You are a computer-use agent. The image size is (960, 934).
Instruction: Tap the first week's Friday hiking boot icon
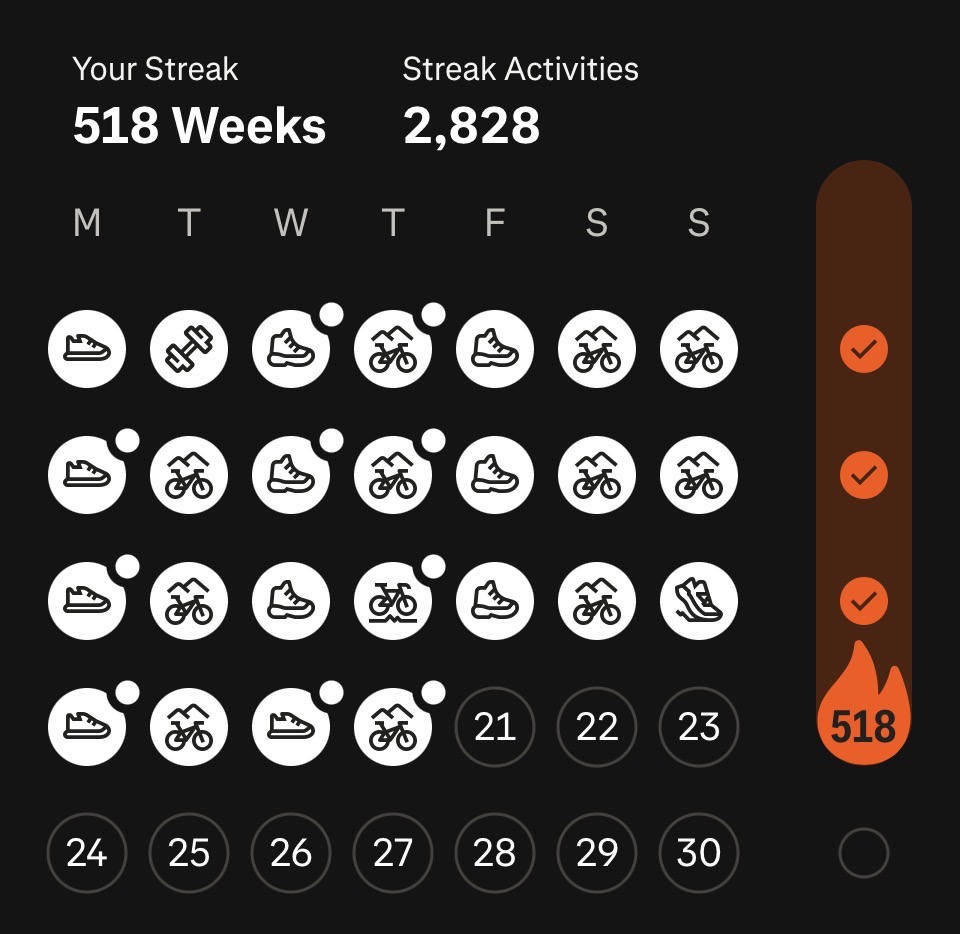tap(495, 350)
